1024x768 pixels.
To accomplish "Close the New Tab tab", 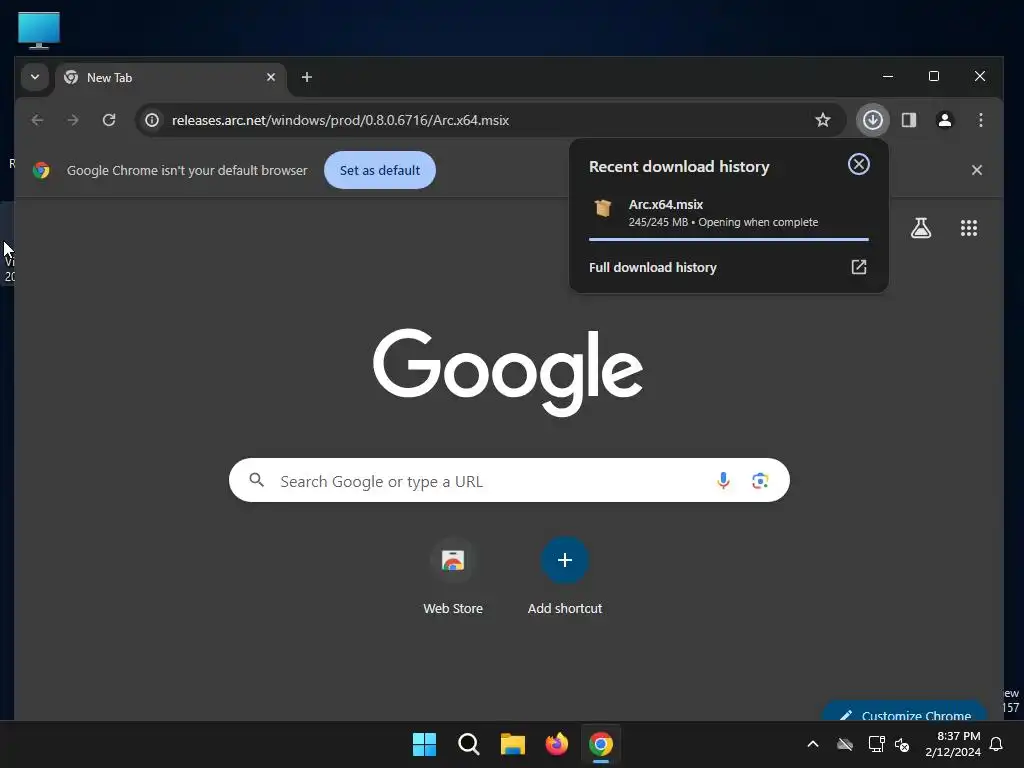I will (271, 77).
